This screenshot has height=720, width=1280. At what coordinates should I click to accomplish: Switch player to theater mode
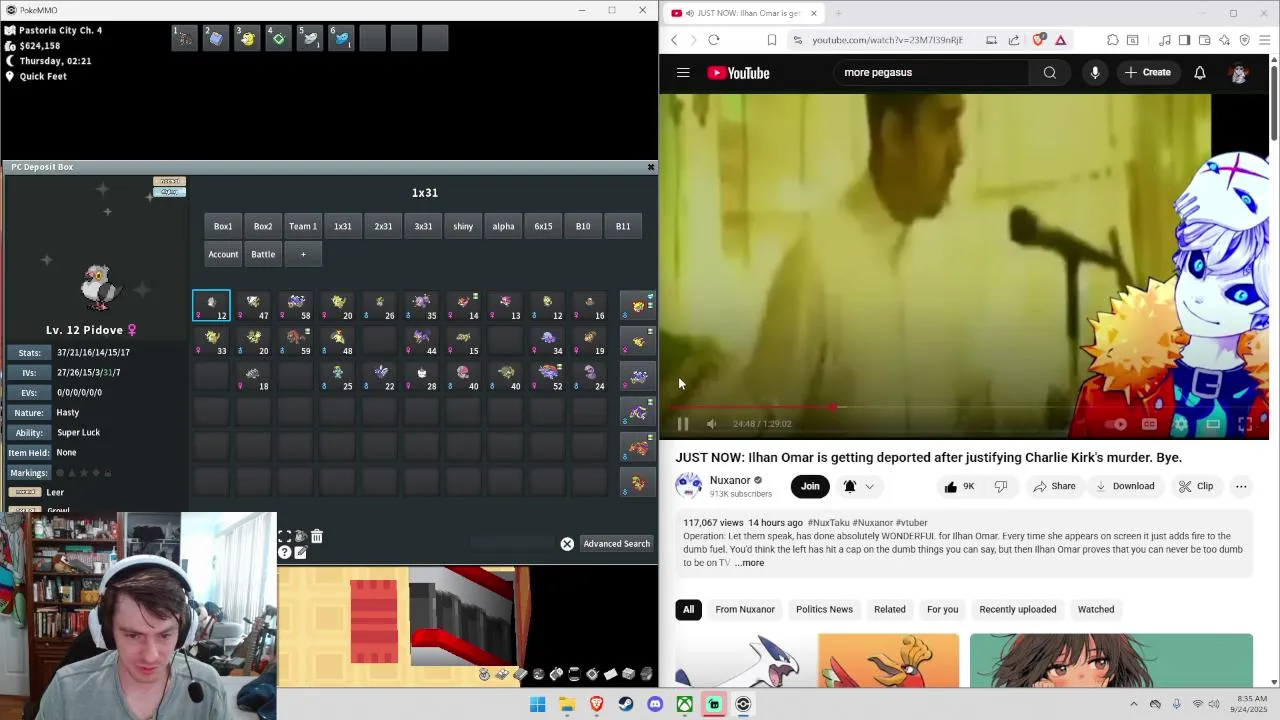click(x=1213, y=424)
